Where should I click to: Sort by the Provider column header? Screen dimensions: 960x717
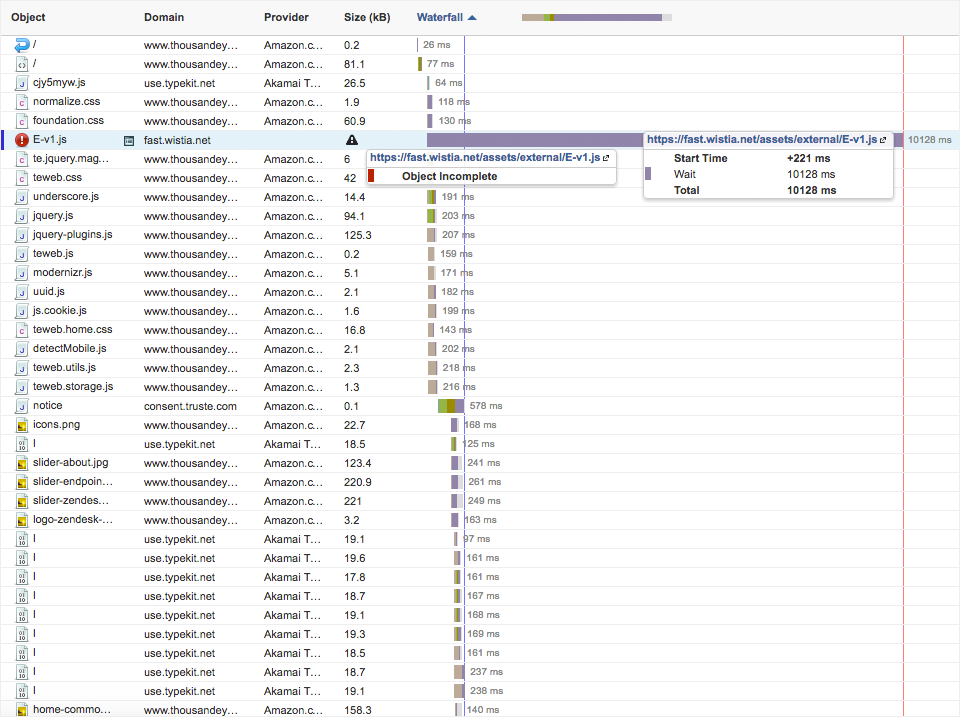[286, 17]
